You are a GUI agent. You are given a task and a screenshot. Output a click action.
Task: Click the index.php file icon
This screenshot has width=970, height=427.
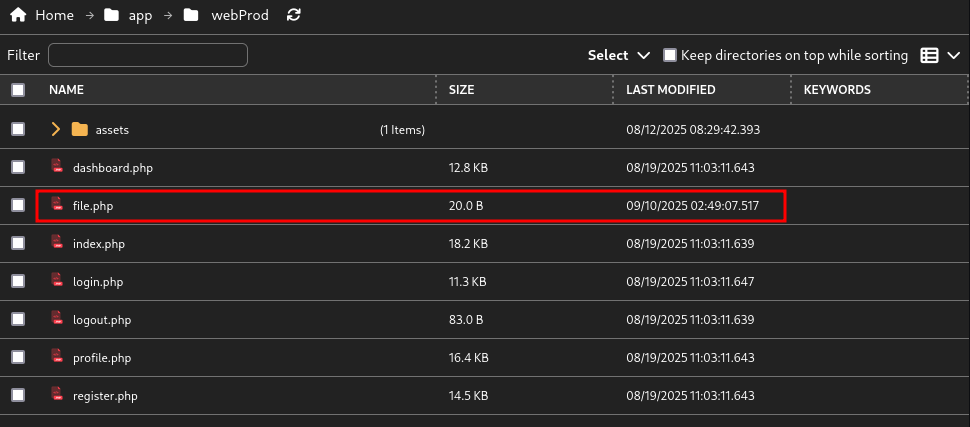point(58,243)
